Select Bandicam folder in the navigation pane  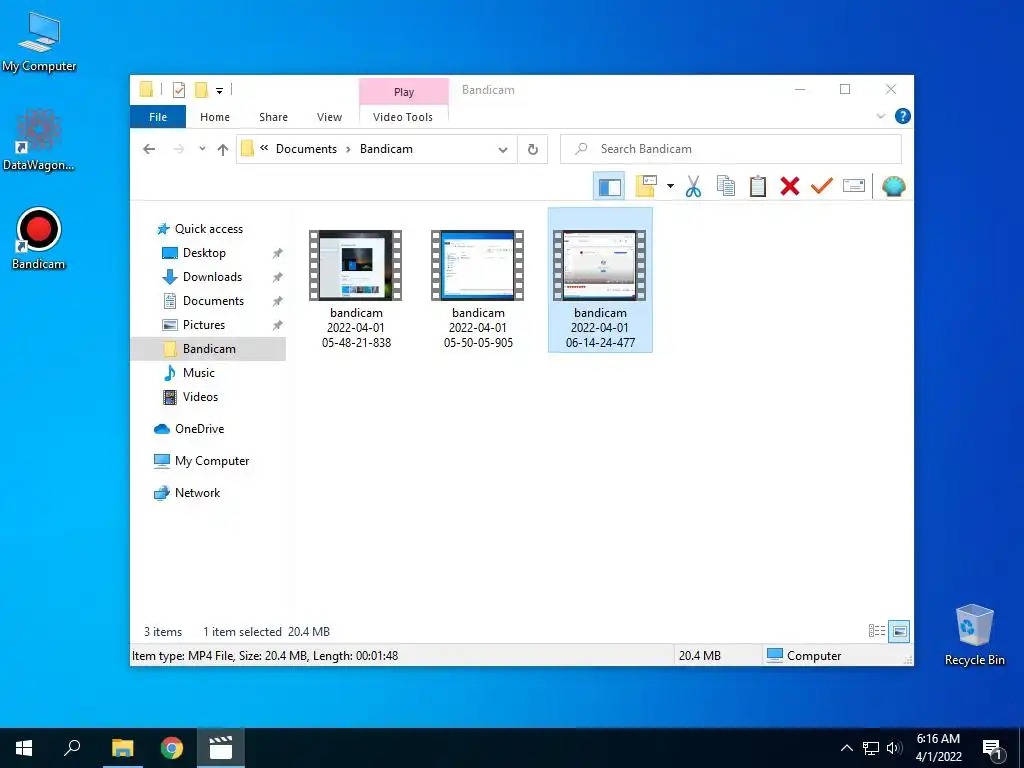tap(208, 349)
